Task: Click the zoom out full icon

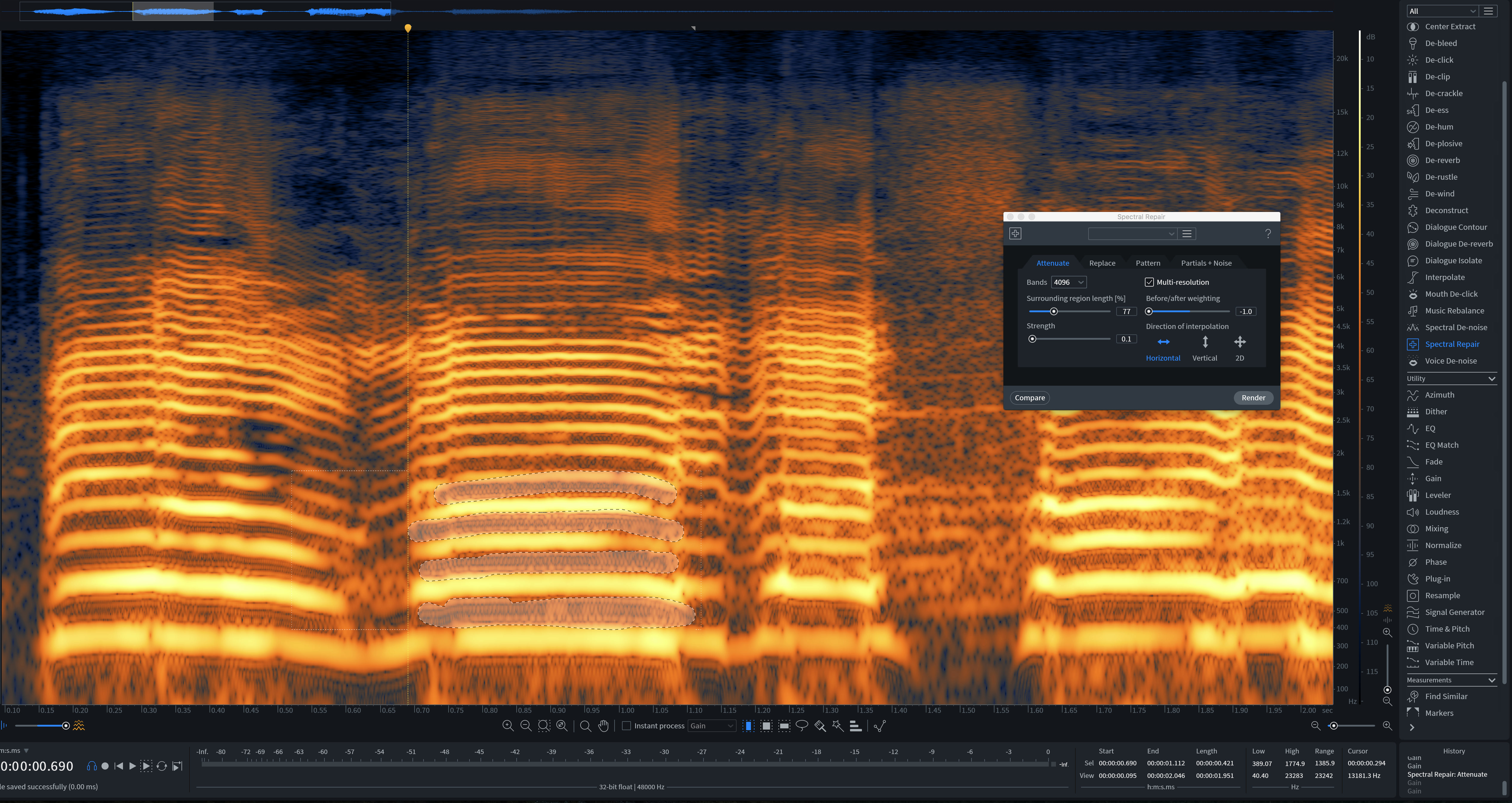Action: [x=562, y=726]
